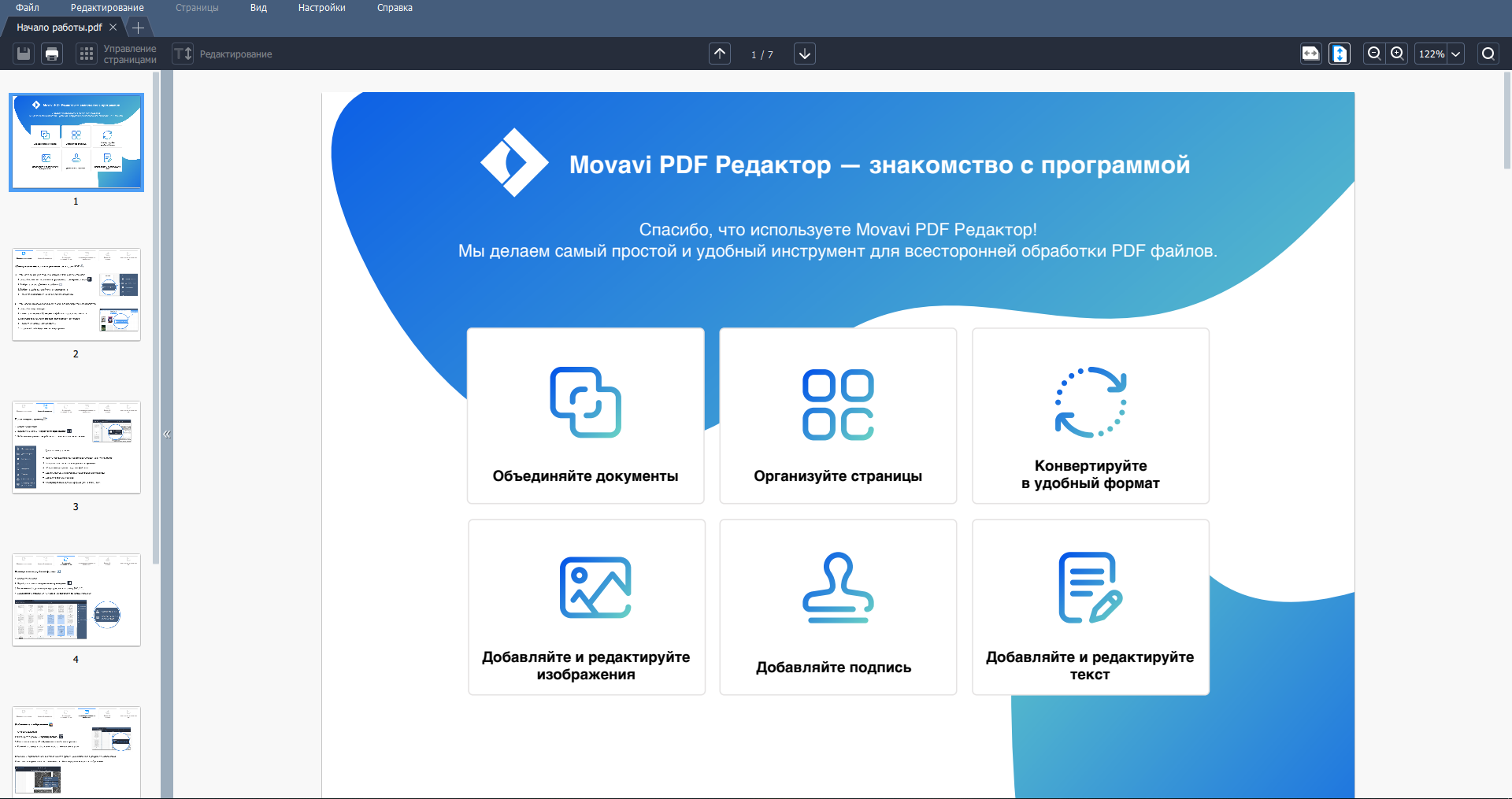Click page label 4 under thumbnail

coord(76,660)
